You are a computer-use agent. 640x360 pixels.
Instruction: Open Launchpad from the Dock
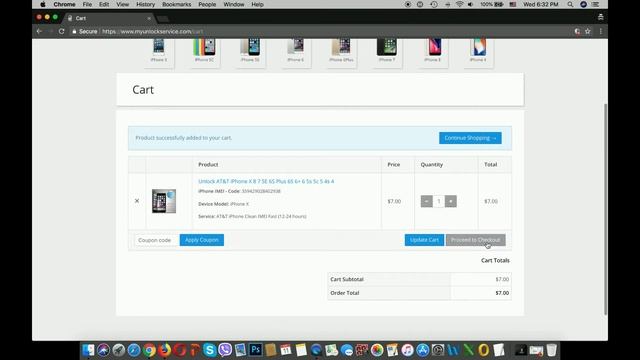tap(118, 350)
